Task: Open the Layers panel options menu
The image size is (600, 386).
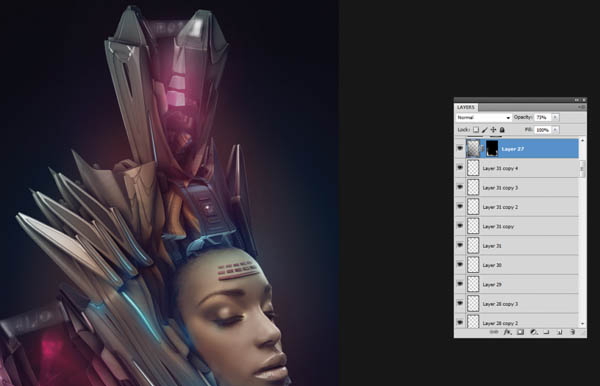Action: 582,107
